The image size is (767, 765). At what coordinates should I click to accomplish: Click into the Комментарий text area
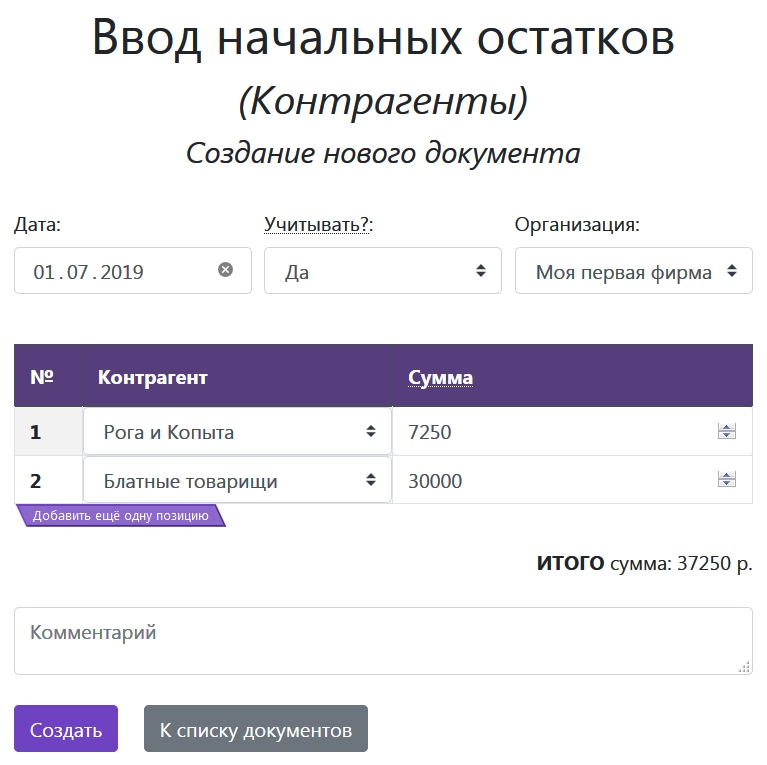(383, 641)
